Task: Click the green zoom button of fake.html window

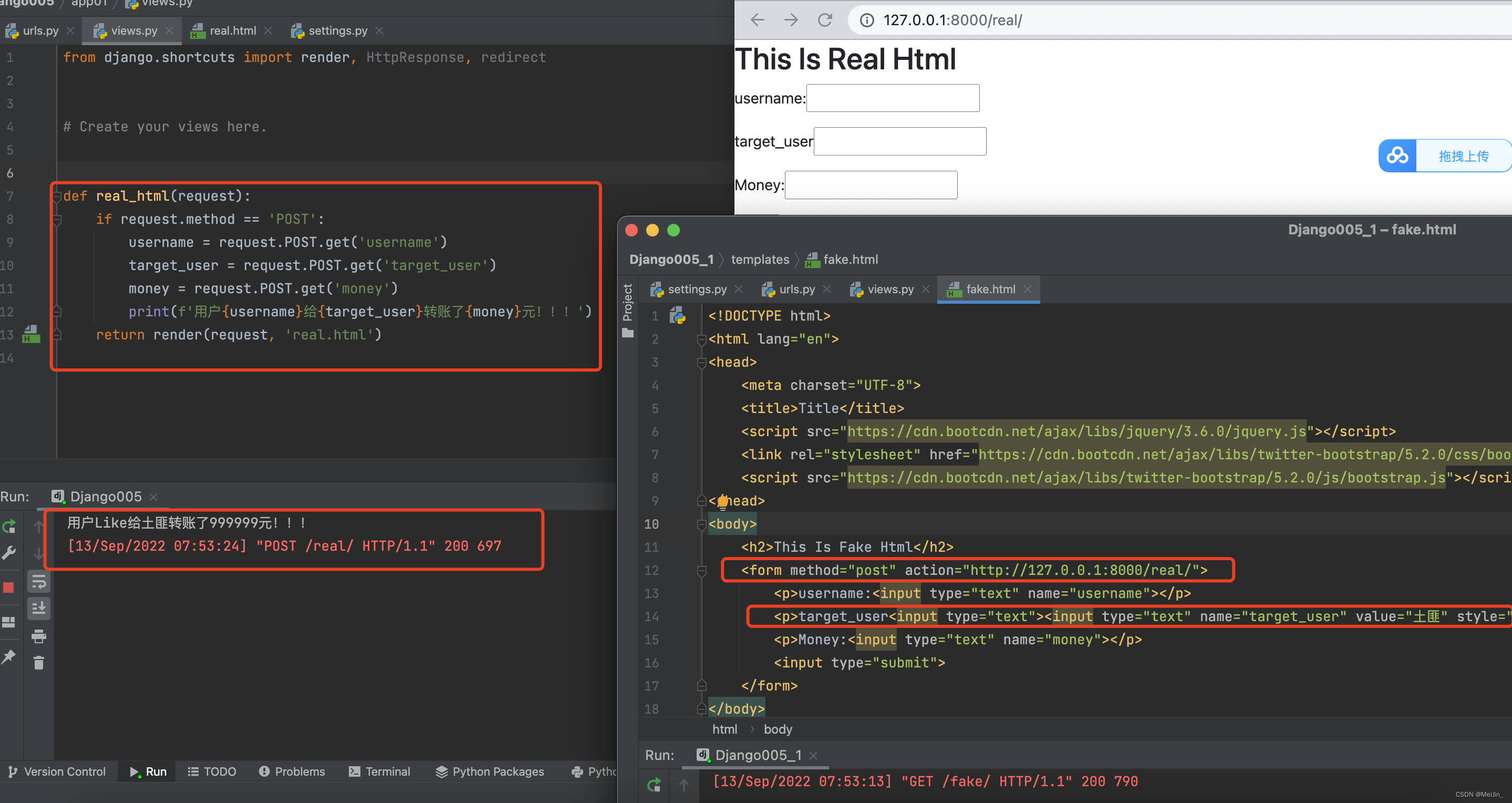Action: [x=673, y=230]
